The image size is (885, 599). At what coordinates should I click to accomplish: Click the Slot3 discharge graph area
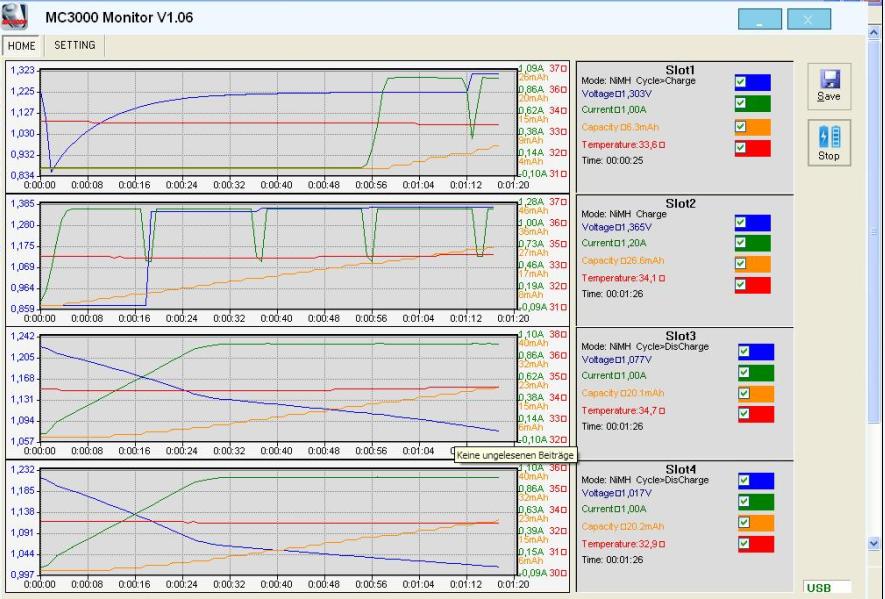(x=279, y=388)
